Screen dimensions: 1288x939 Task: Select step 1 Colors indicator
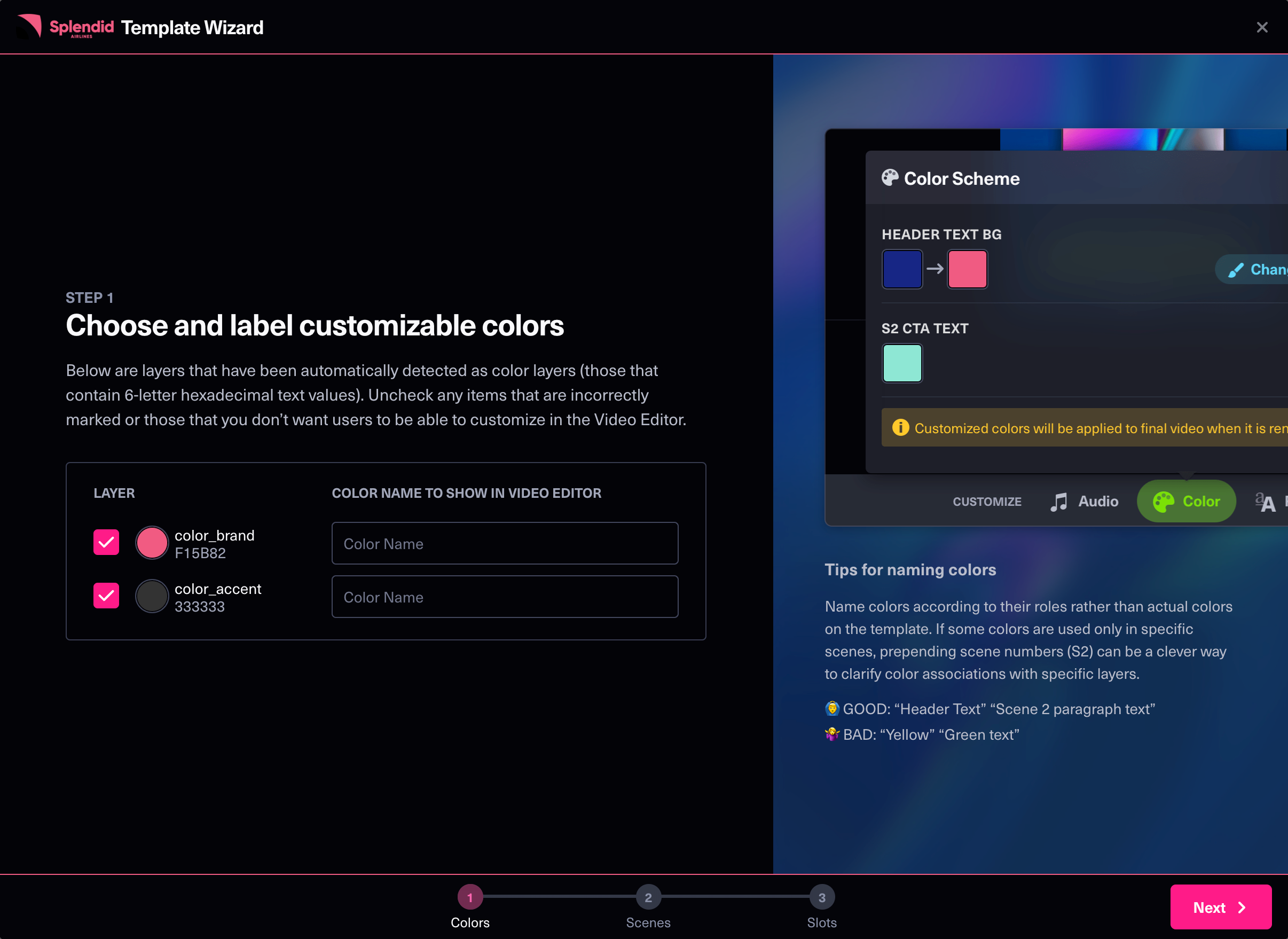click(470, 898)
